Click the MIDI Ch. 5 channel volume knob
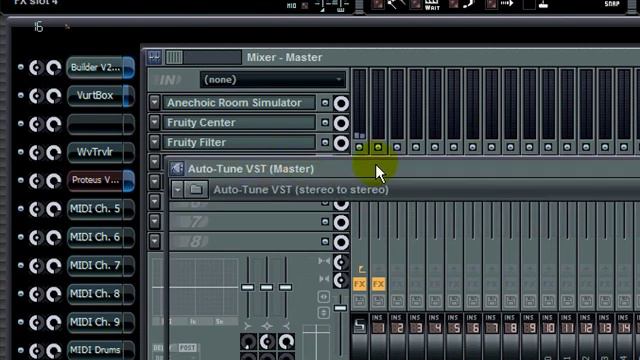The image size is (640, 360). 53,209
